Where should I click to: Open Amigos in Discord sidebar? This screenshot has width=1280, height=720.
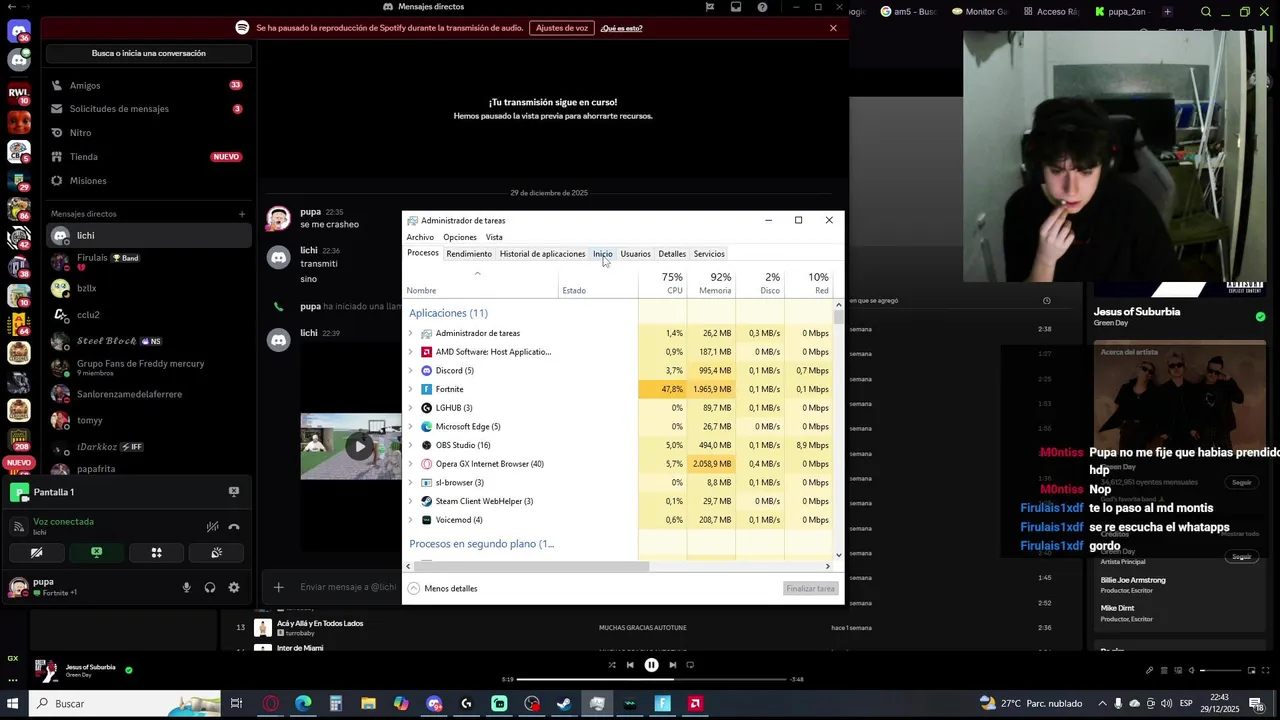(x=148, y=85)
